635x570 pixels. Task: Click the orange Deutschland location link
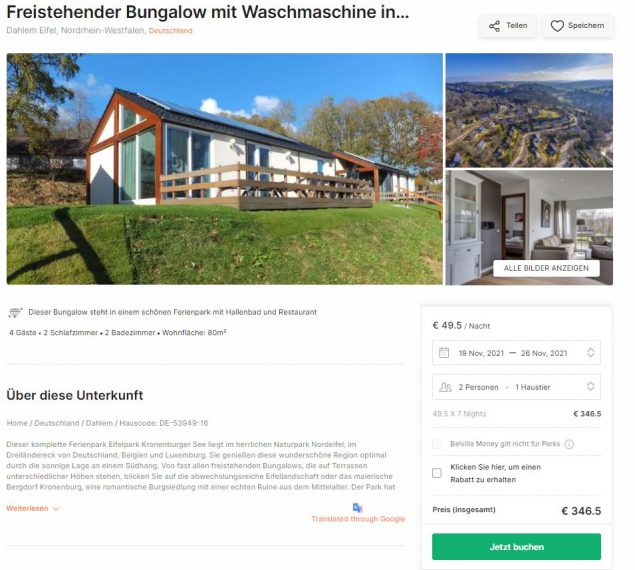170,31
